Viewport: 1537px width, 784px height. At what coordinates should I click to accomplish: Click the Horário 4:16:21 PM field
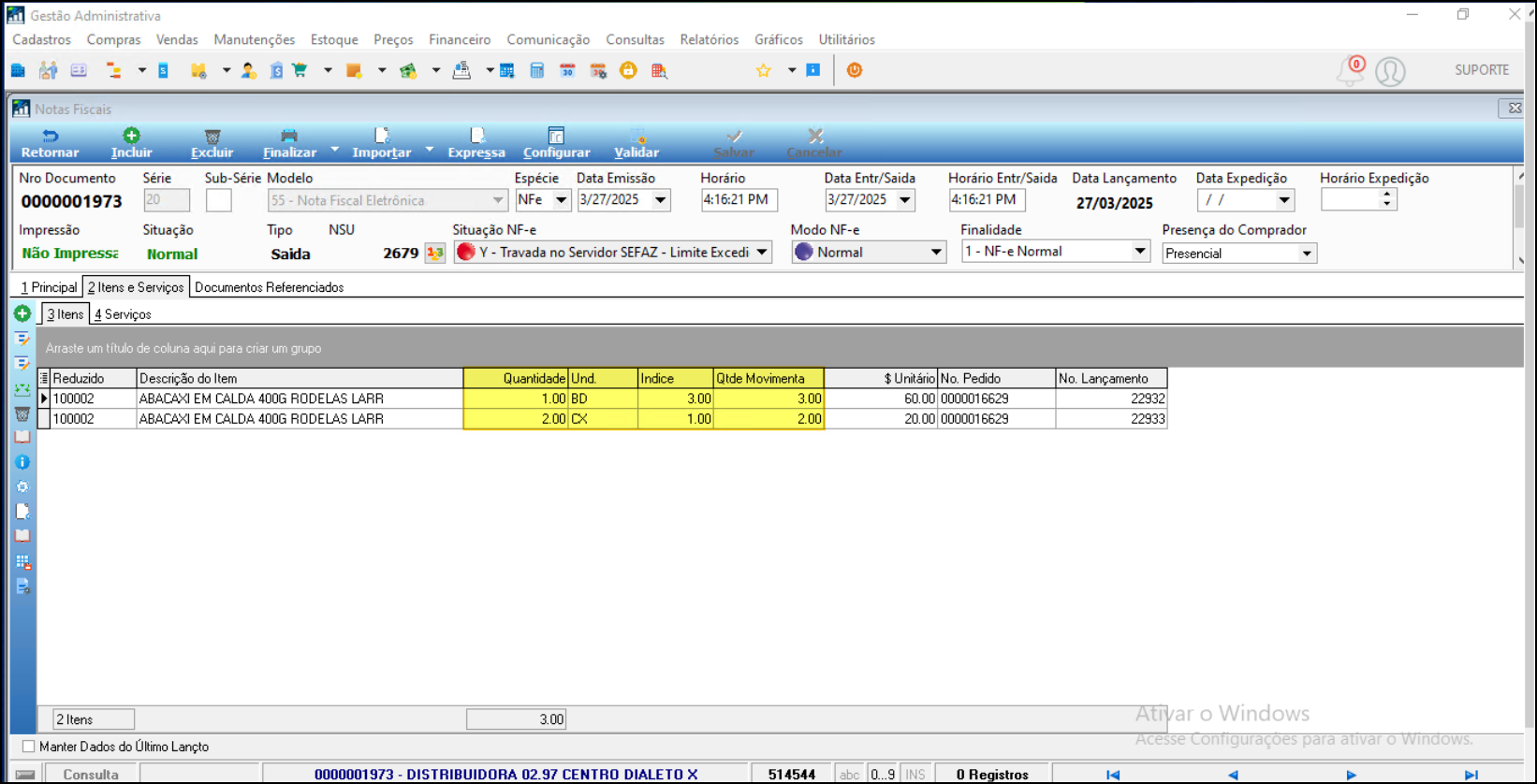(x=739, y=200)
